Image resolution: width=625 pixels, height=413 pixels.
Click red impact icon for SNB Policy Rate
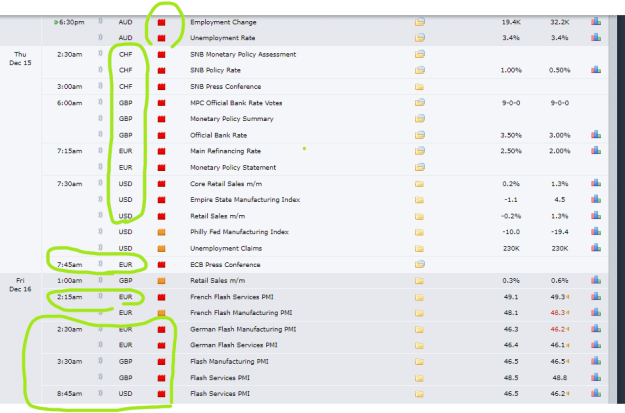pyautogui.click(x=161, y=71)
